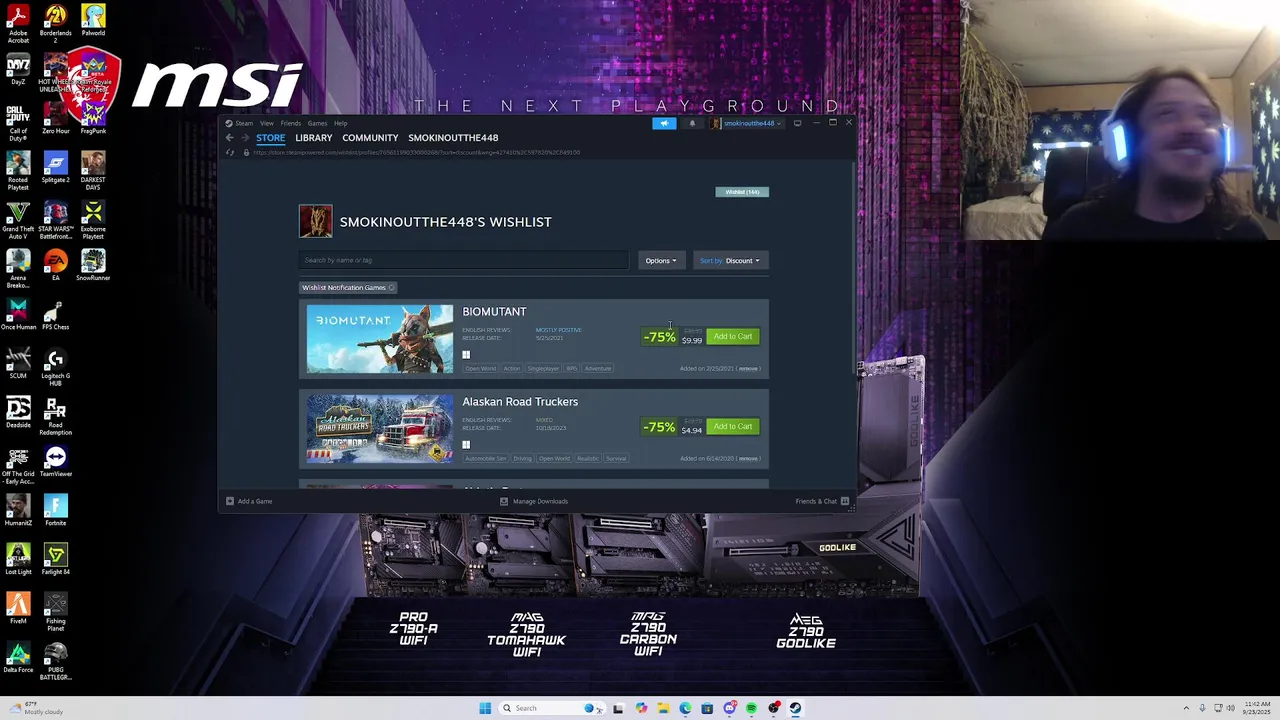Viewport: 1280px width, 720px height.
Task: Open the Alaskan Road Truckers thumbnail
Action: (380, 429)
